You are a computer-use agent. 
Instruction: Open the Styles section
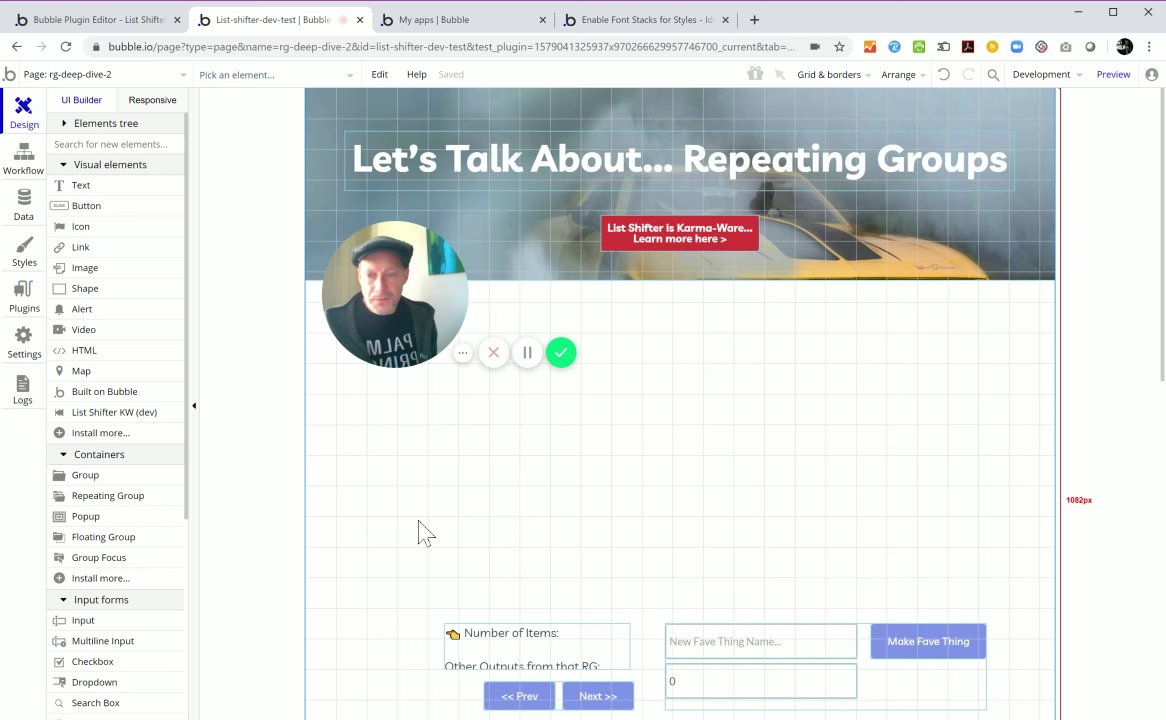(24, 251)
